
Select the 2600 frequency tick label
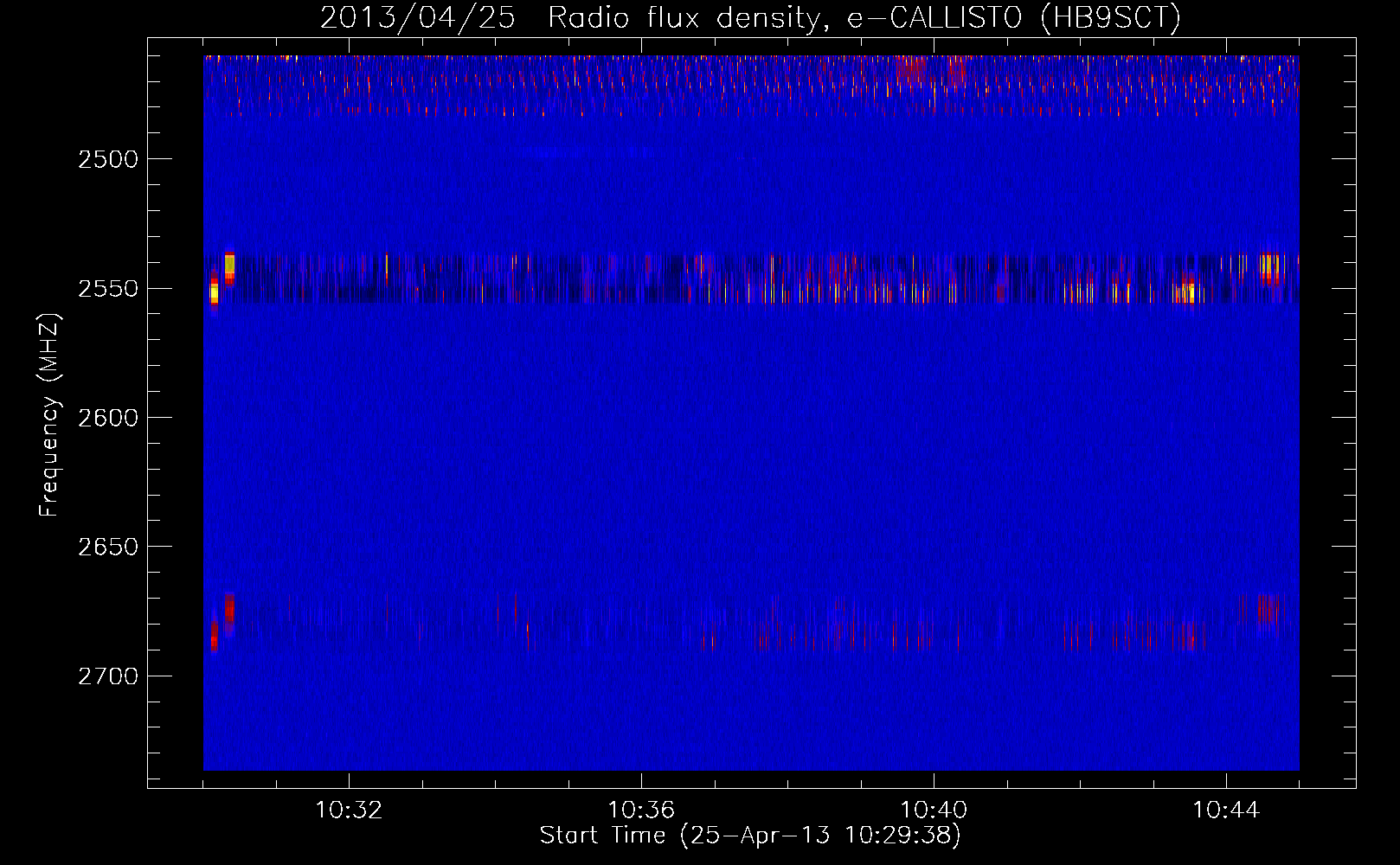pyautogui.click(x=107, y=418)
